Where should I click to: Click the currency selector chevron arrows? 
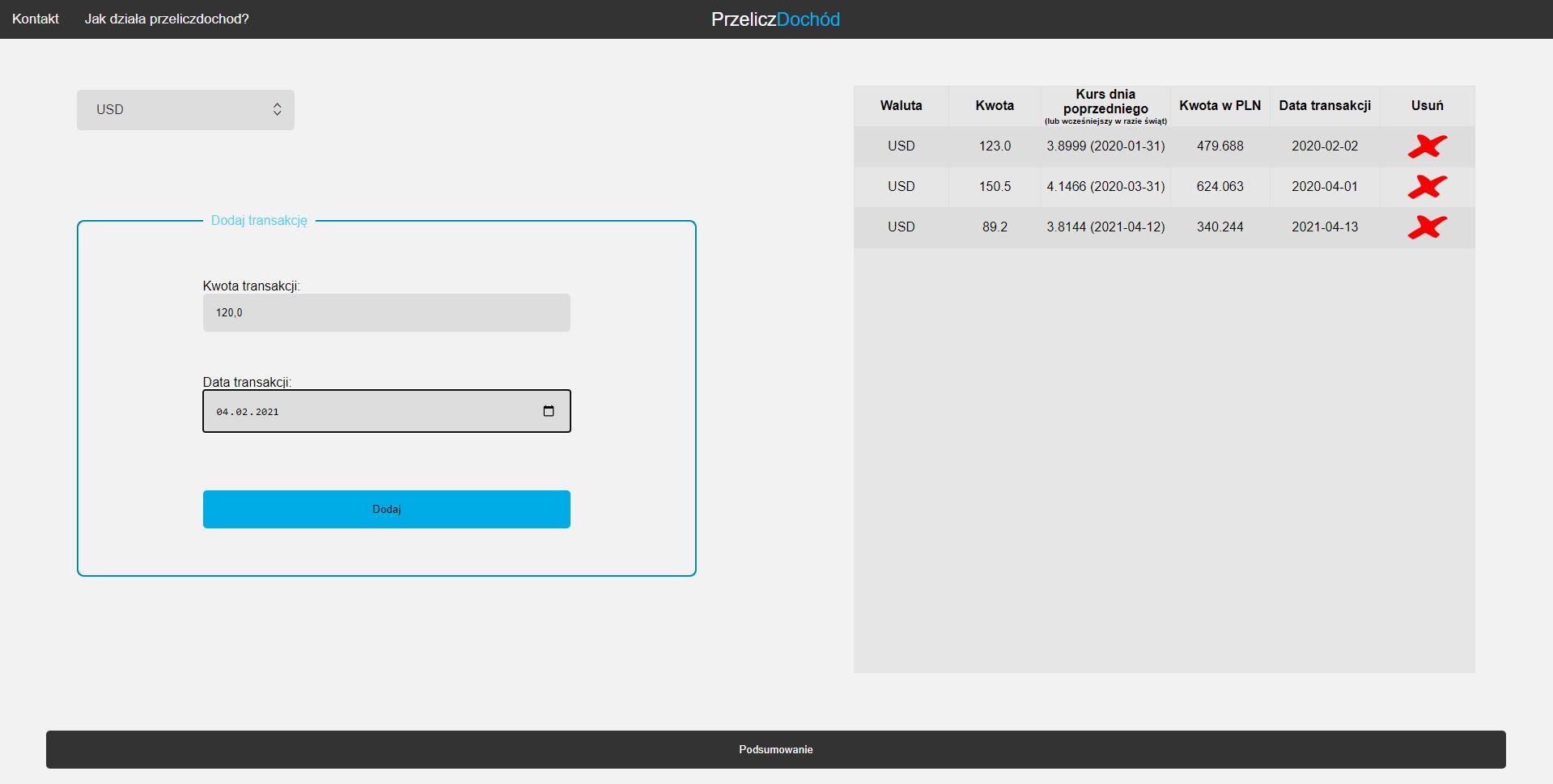[x=278, y=109]
